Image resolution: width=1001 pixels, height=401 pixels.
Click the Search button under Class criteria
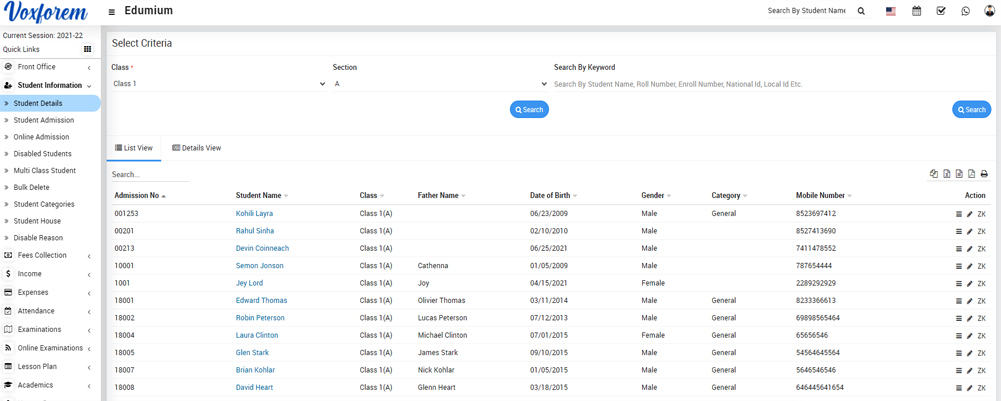point(529,110)
